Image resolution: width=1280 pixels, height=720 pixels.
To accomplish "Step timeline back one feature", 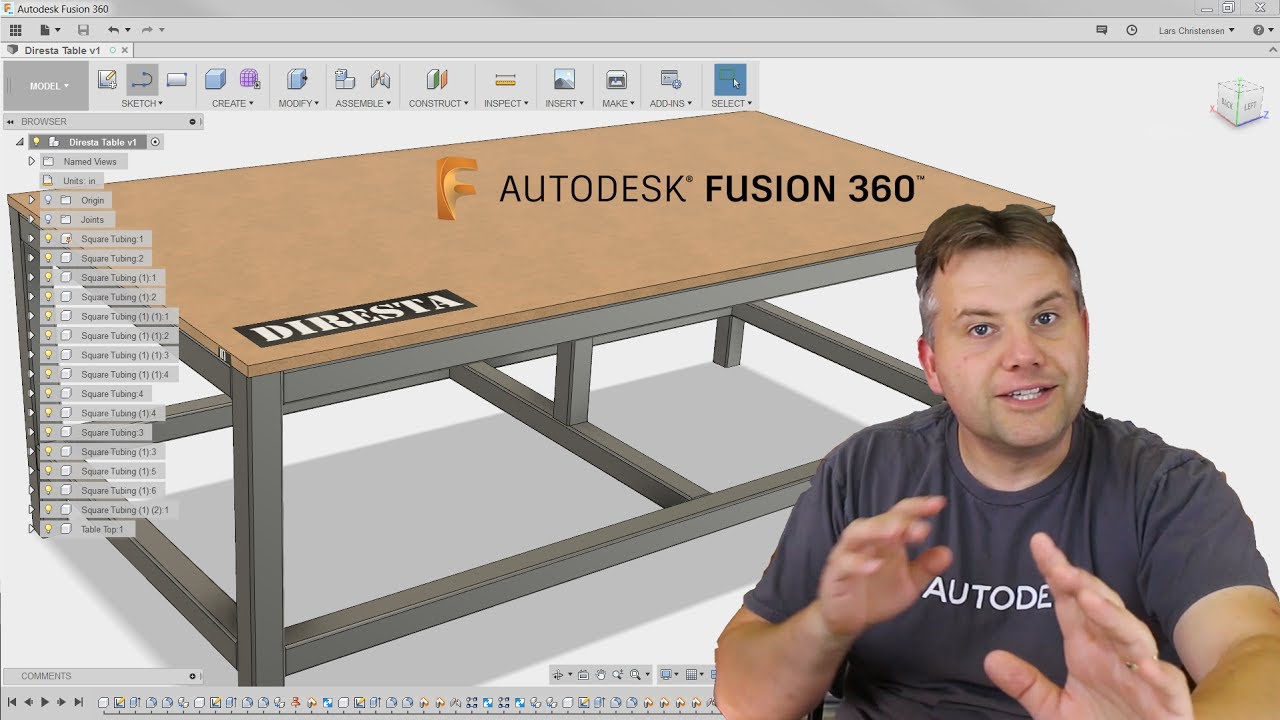I will 28,703.
